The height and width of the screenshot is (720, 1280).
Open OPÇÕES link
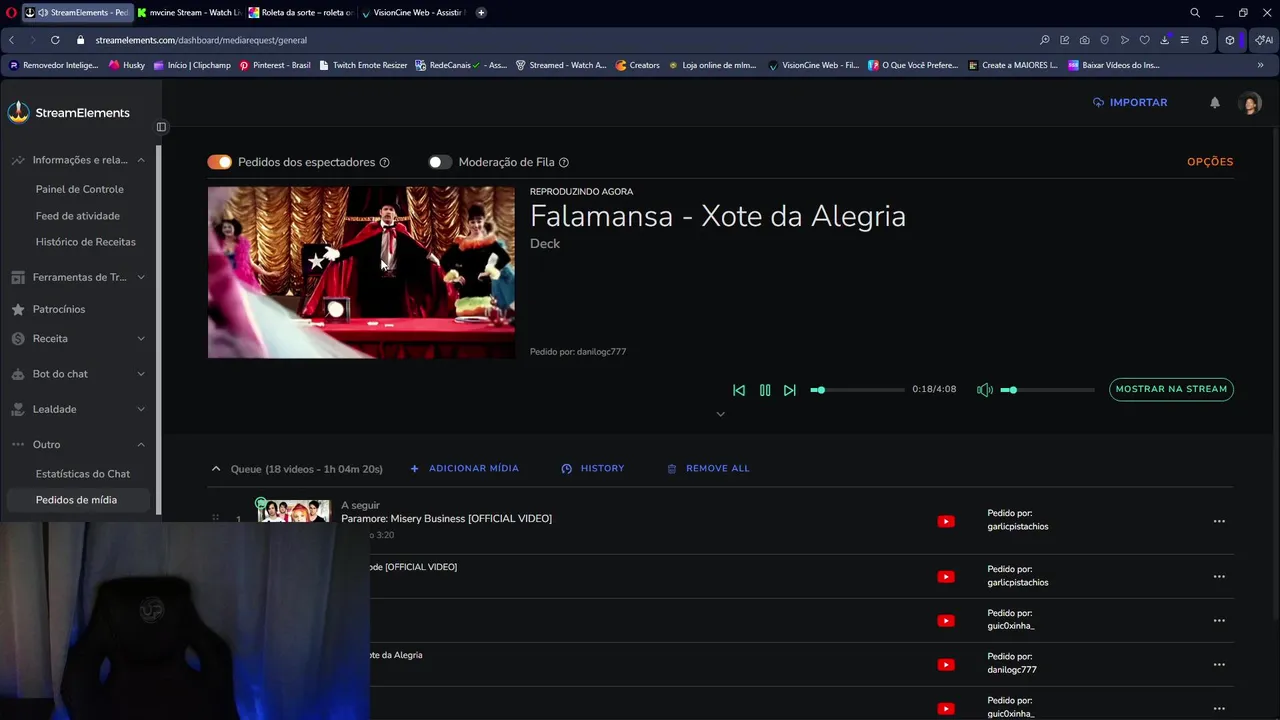(1210, 162)
